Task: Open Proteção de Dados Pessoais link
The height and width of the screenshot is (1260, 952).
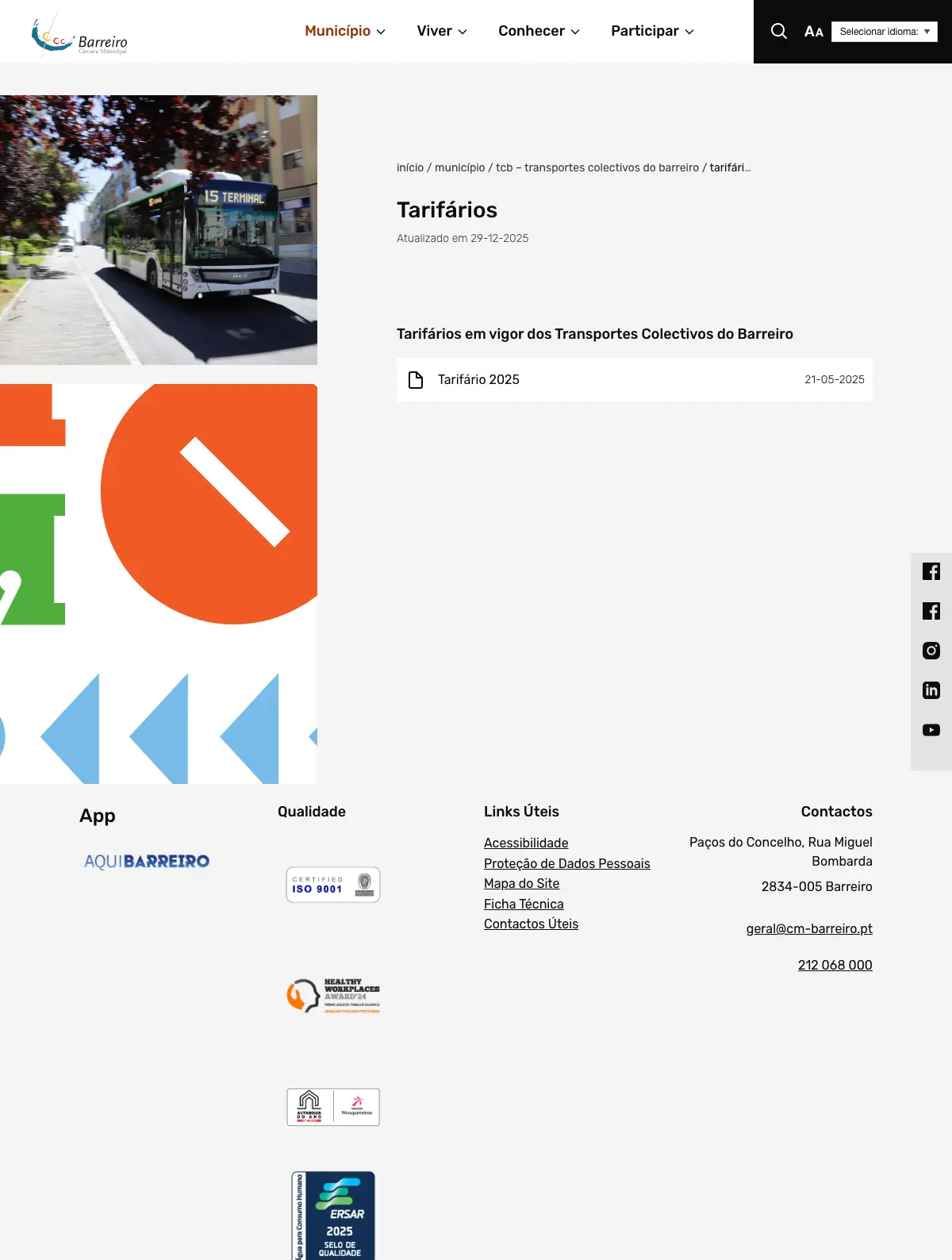Action: pos(567,863)
